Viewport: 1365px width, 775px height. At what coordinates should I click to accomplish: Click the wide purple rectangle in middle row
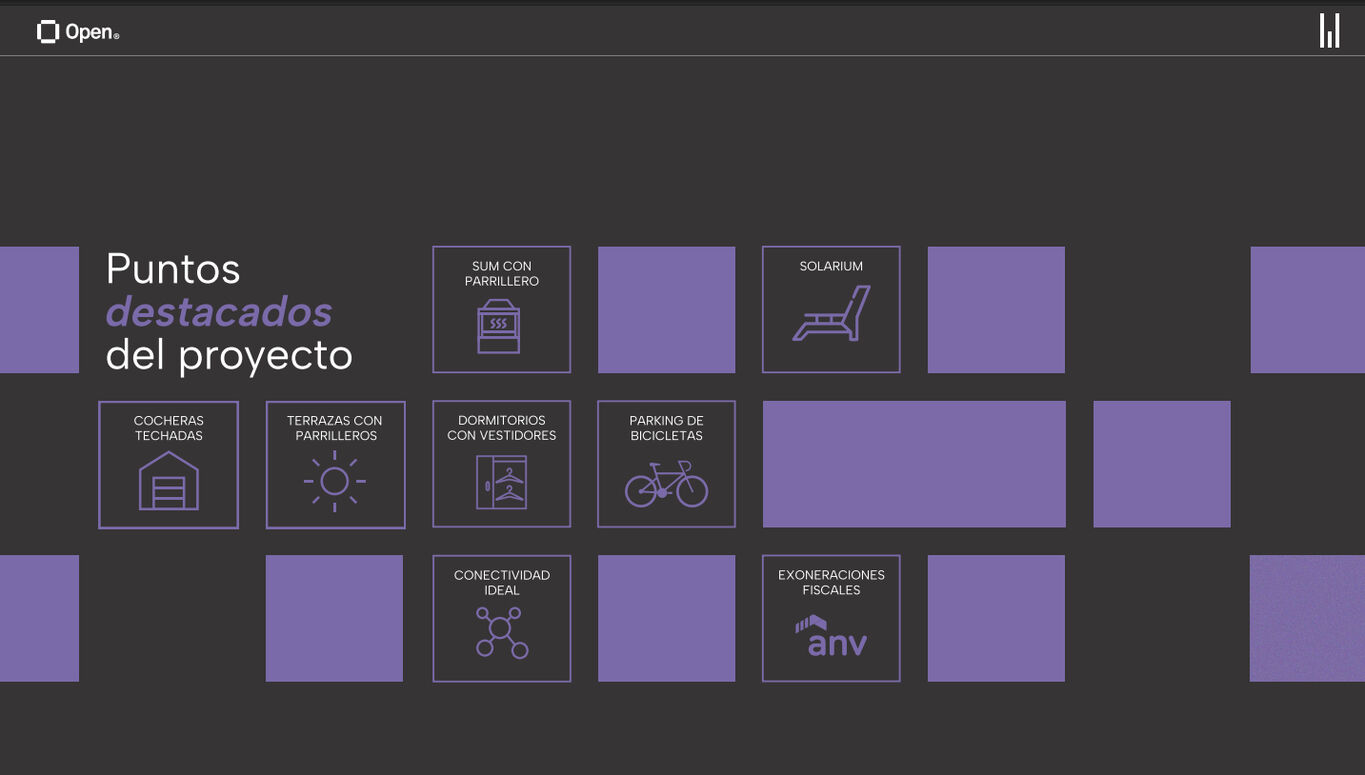[914, 464]
